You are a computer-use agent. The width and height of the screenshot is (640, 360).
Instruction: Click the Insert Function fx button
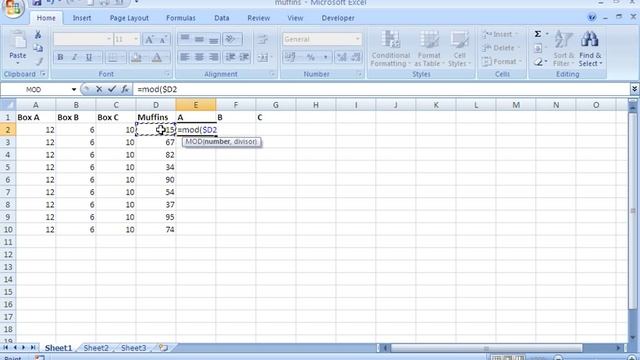click(x=125, y=89)
